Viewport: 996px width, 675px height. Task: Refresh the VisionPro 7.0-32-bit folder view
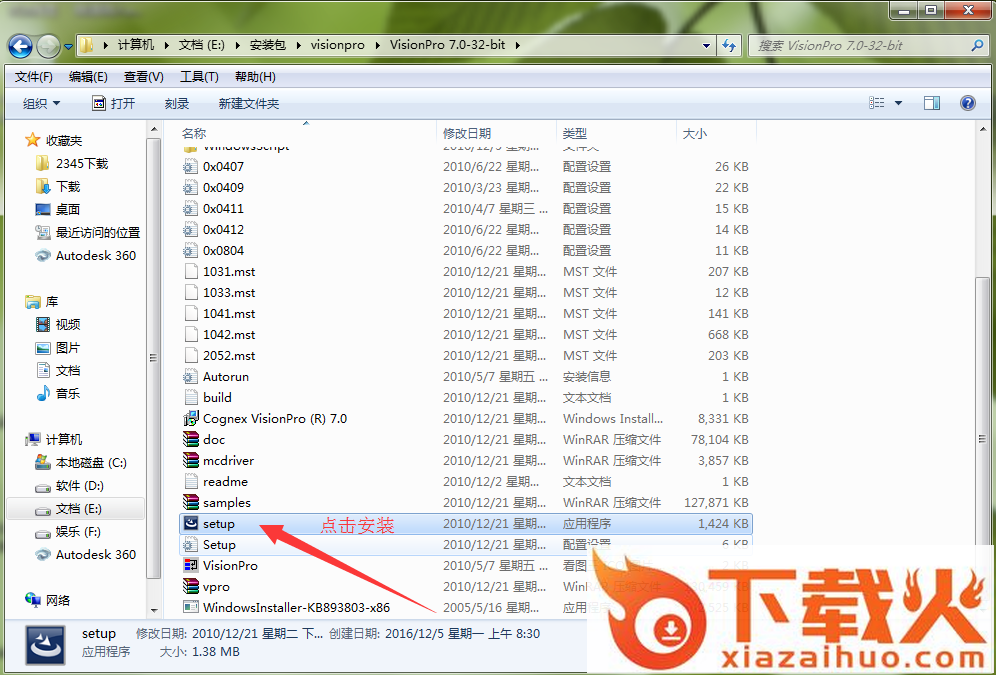[x=729, y=45]
